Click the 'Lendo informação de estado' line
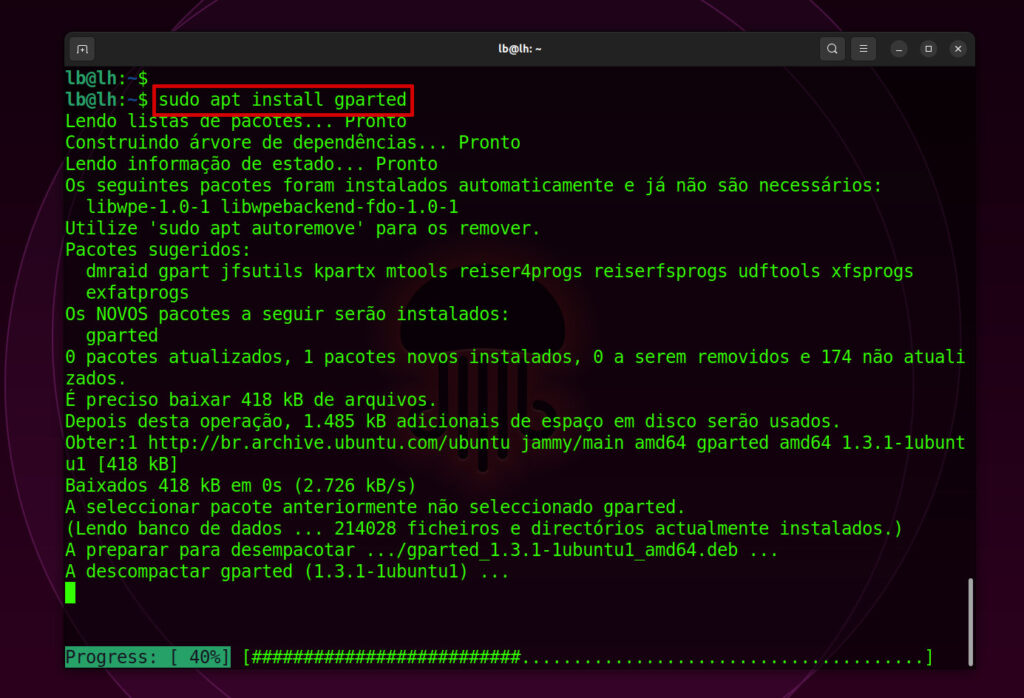The height and width of the screenshot is (698, 1024). tap(251, 165)
